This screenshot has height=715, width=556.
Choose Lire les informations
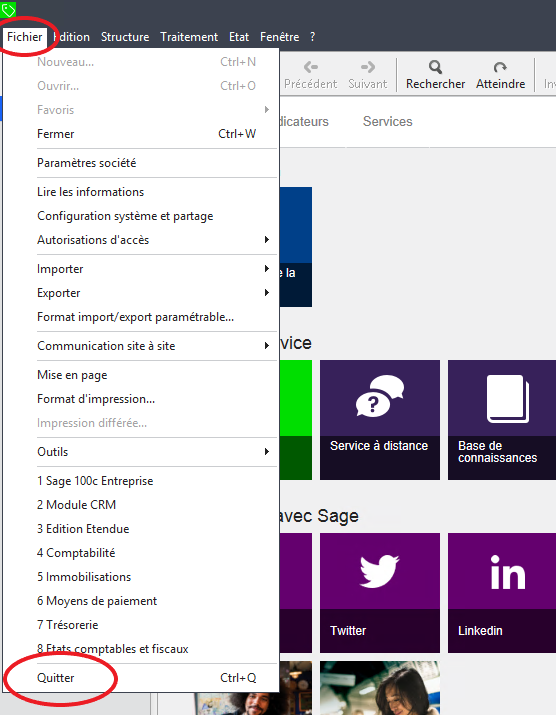click(141, 192)
